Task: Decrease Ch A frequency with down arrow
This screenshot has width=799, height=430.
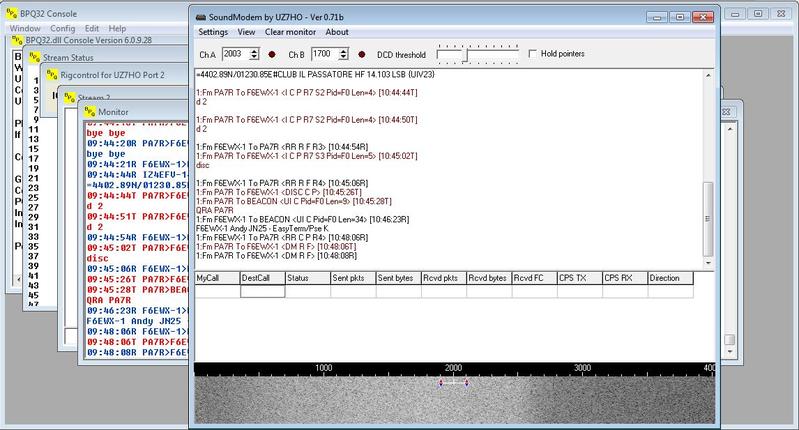Action: tap(254, 57)
